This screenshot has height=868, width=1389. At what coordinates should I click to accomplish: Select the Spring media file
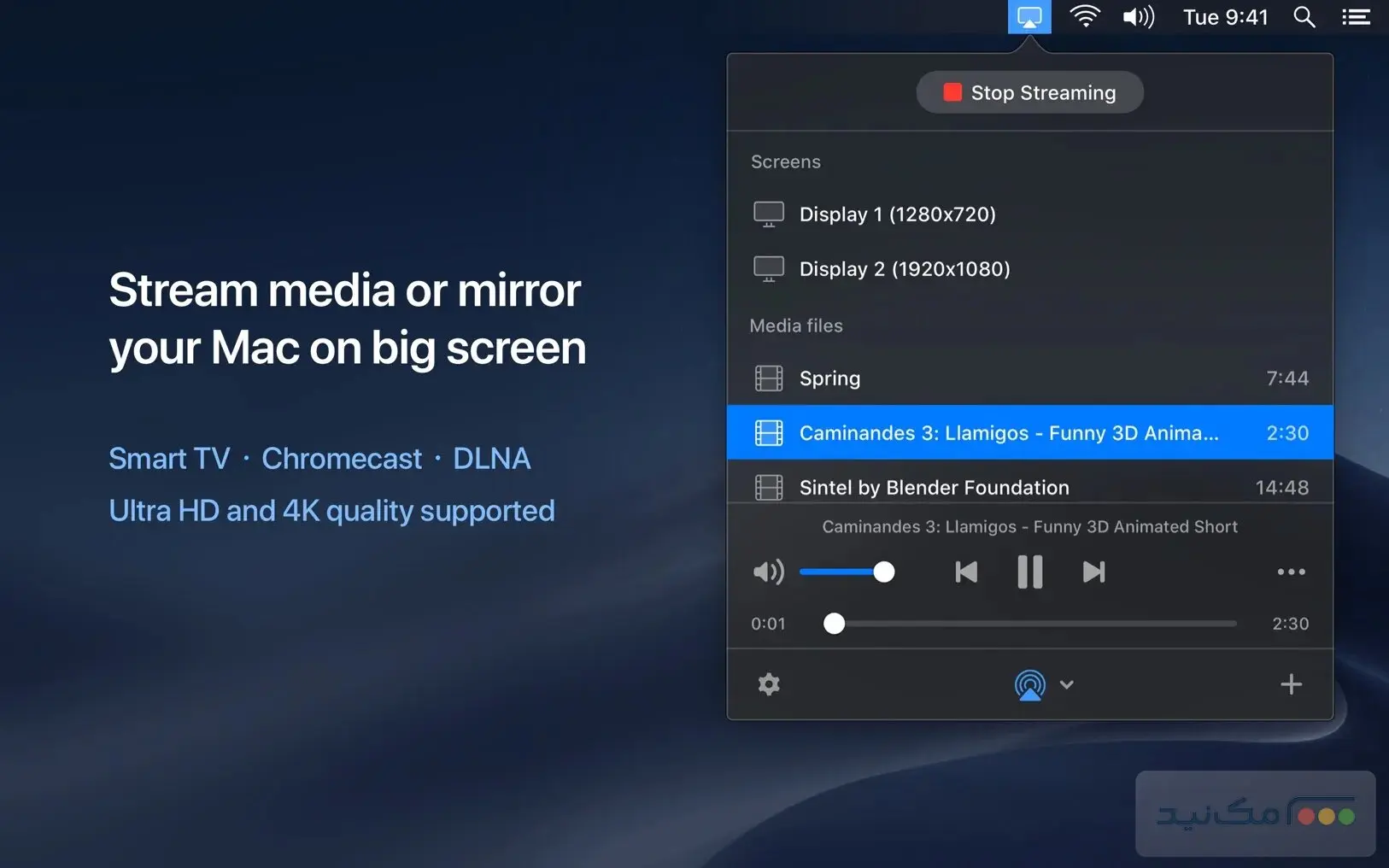point(829,378)
